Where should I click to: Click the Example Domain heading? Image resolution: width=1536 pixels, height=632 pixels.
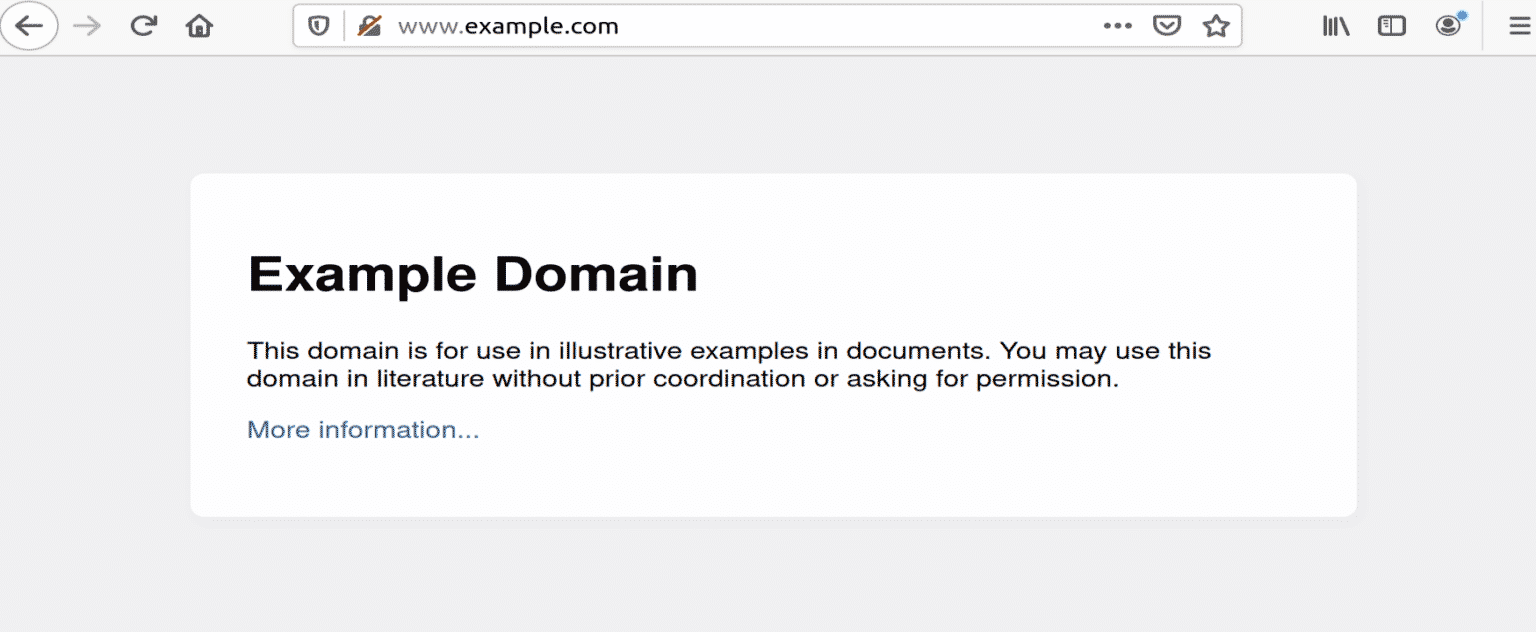click(x=472, y=274)
